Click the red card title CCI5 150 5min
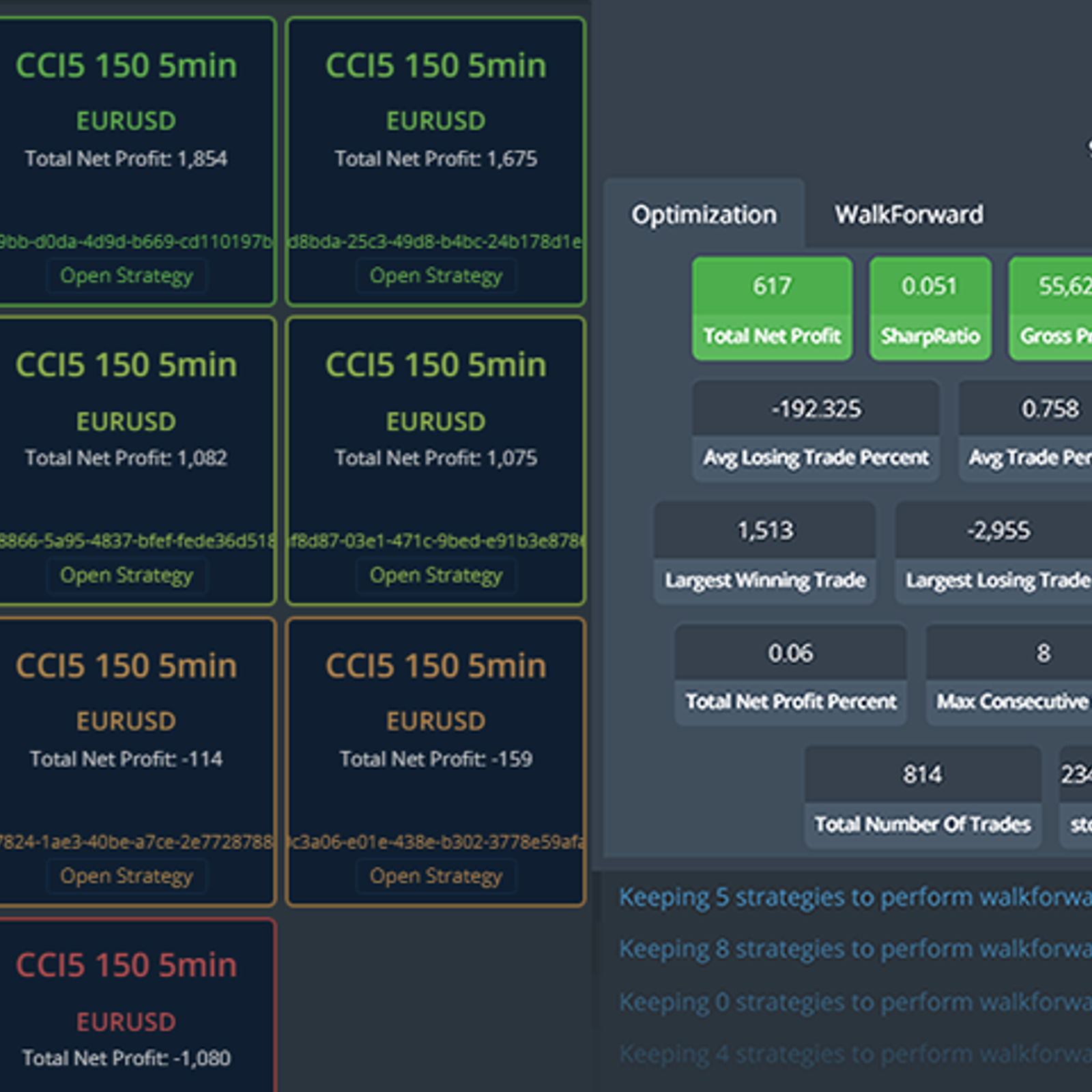The width and height of the screenshot is (1092, 1092). (x=126, y=965)
